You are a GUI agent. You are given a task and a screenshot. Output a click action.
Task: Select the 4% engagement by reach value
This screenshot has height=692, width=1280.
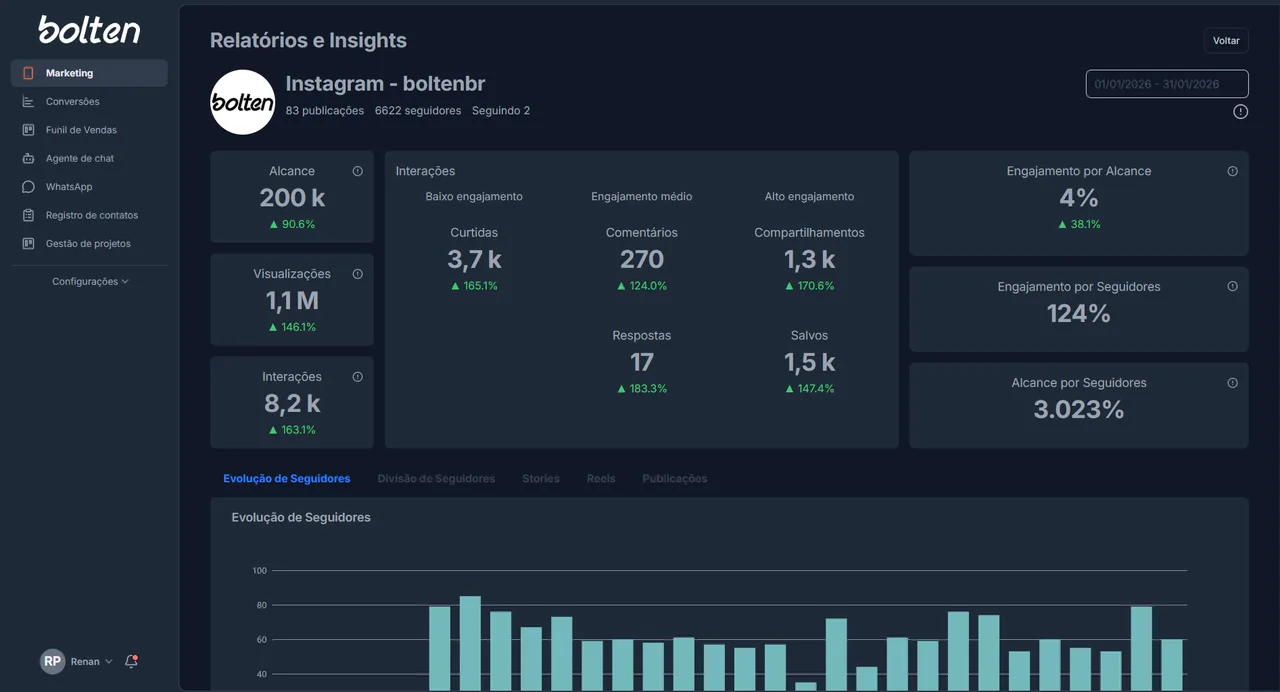(1079, 198)
